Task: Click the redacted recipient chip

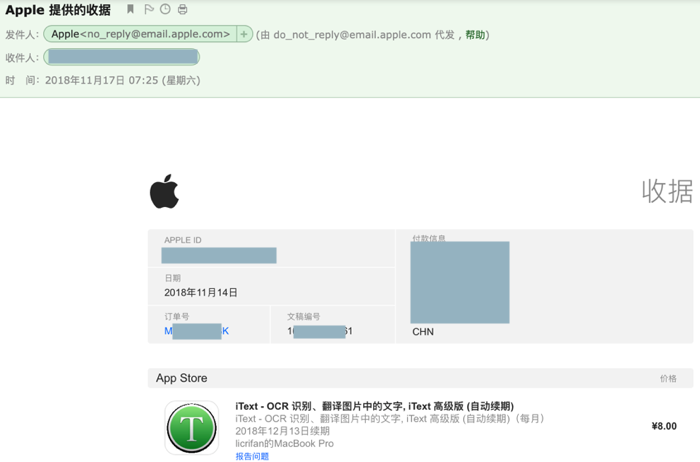Action: (121, 57)
